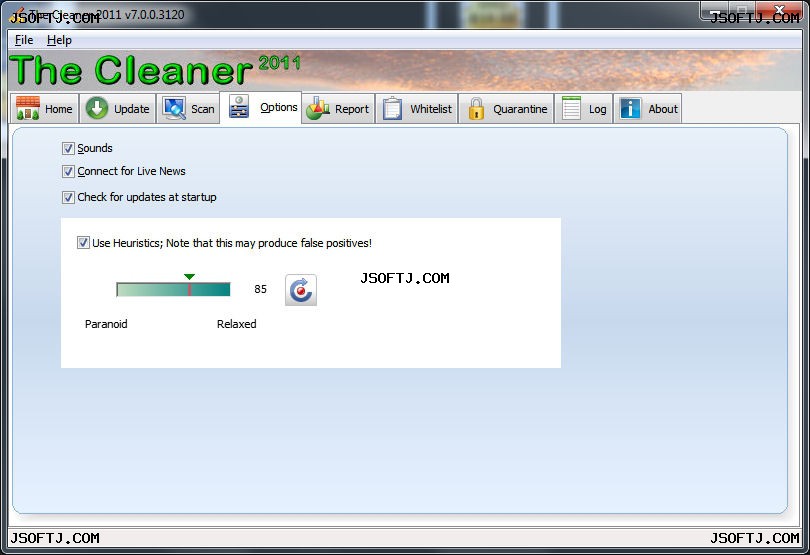
Task: Click the Log list sheet icon
Action: (571, 109)
